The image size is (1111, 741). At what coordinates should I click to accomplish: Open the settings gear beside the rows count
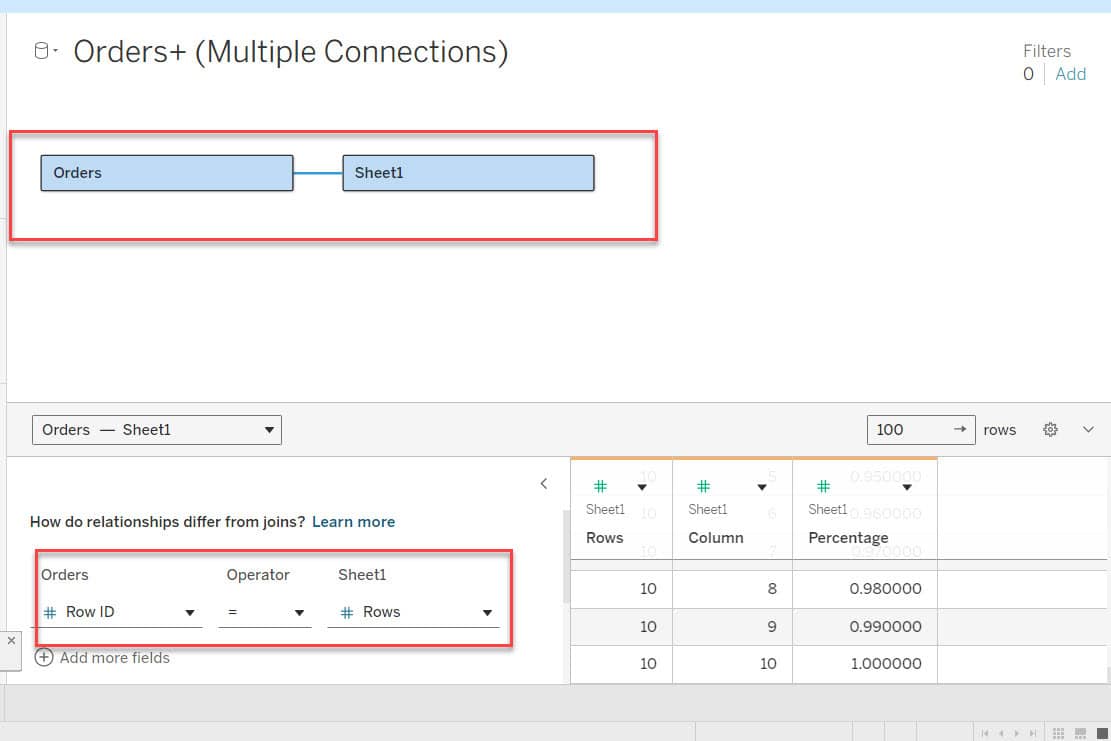coord(1050,429)
